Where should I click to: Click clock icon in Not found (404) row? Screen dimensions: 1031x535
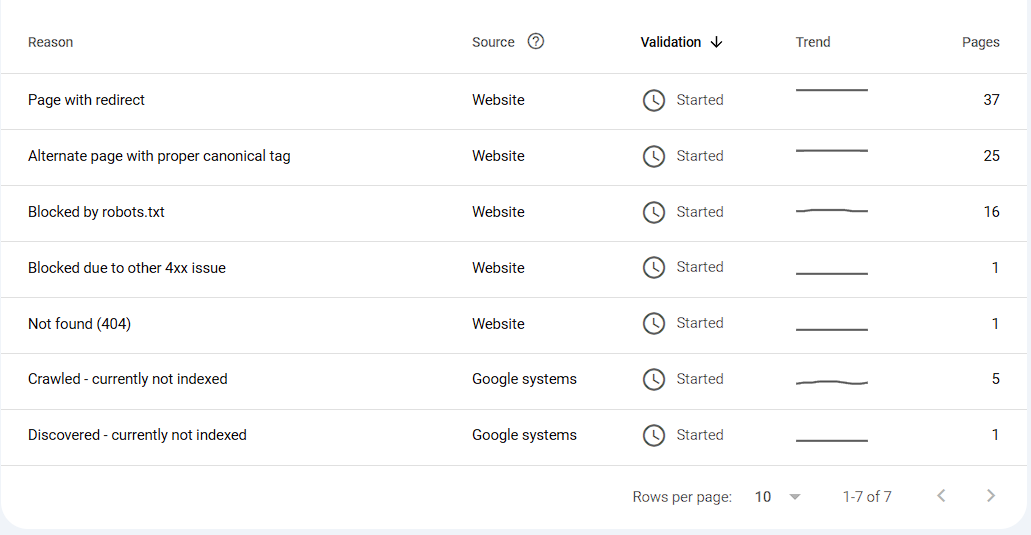(654, 323)
